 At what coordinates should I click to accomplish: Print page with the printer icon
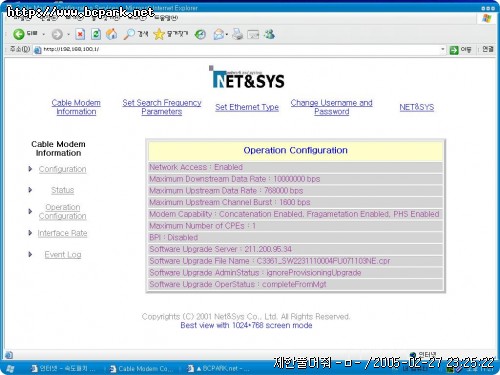[238, 34]
